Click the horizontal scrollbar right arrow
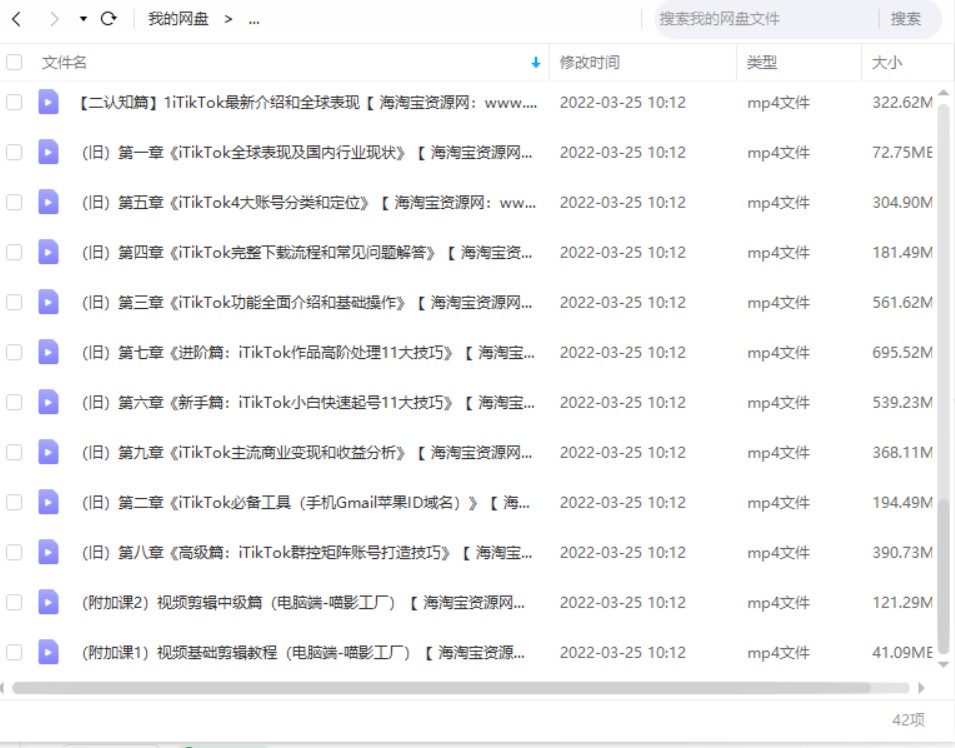 pos(921,688)
